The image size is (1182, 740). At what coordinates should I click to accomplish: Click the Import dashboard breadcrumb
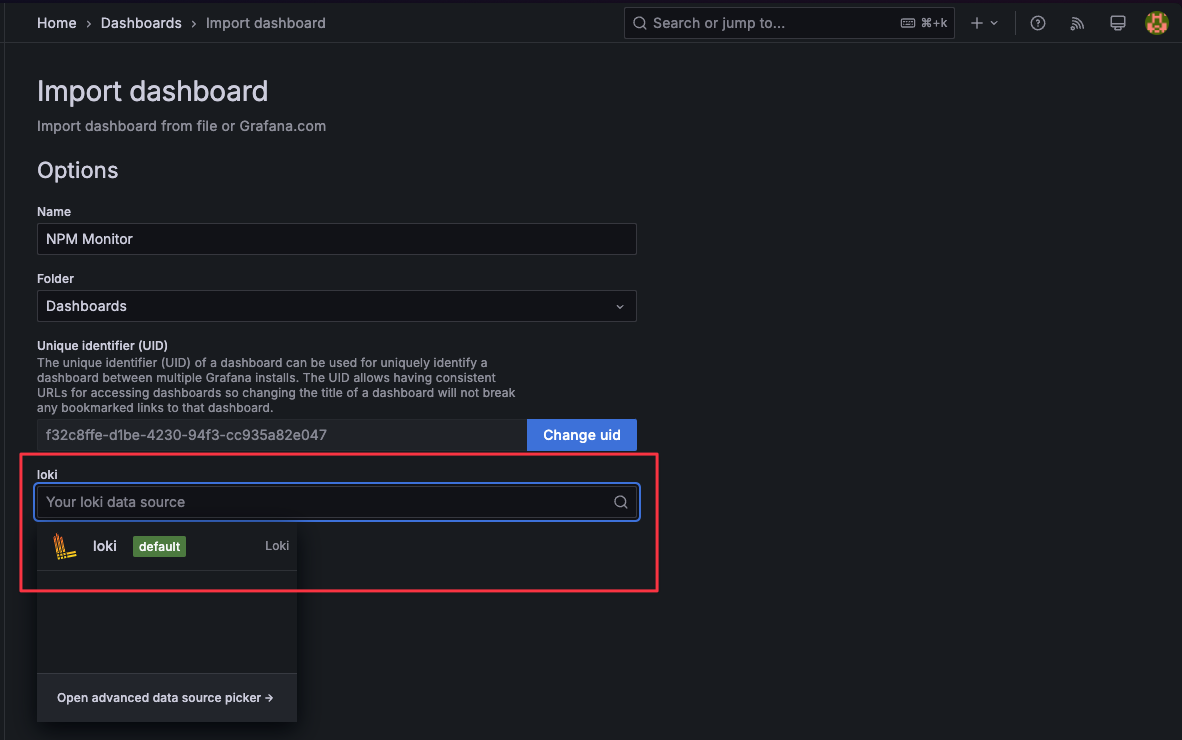click(265, 23)
